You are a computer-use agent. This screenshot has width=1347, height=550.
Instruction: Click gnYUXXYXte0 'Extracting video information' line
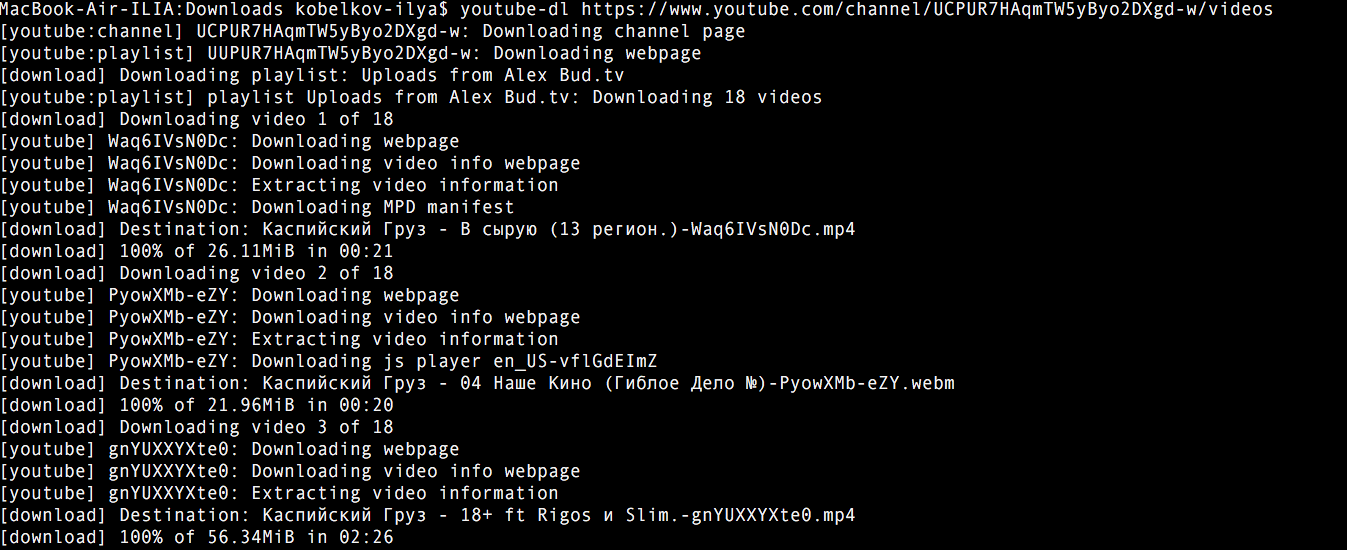[279, 493]
